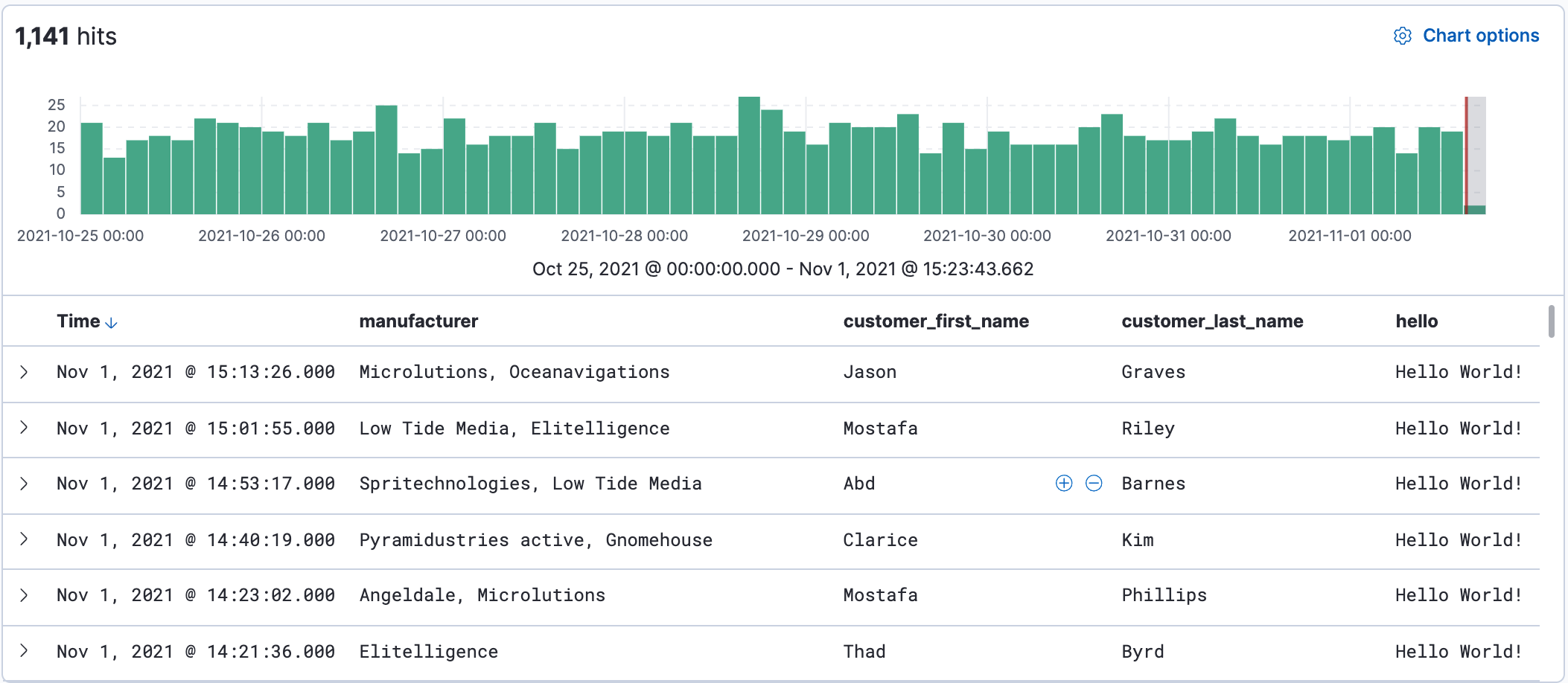1568x683 pixels.
Task: Click the first histogram bar at 2021-10-25
Action: (92, 169)
